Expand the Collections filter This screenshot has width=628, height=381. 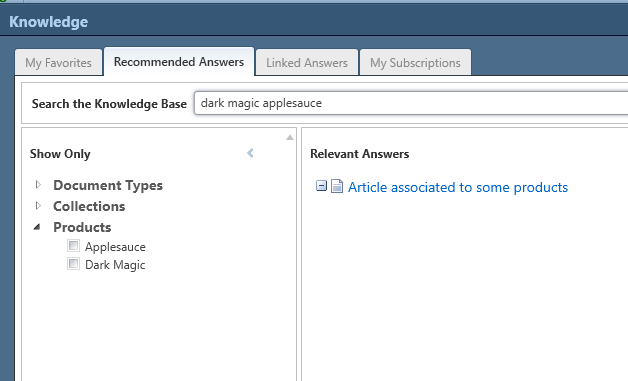pyautogui.click(x=38, y=206)
